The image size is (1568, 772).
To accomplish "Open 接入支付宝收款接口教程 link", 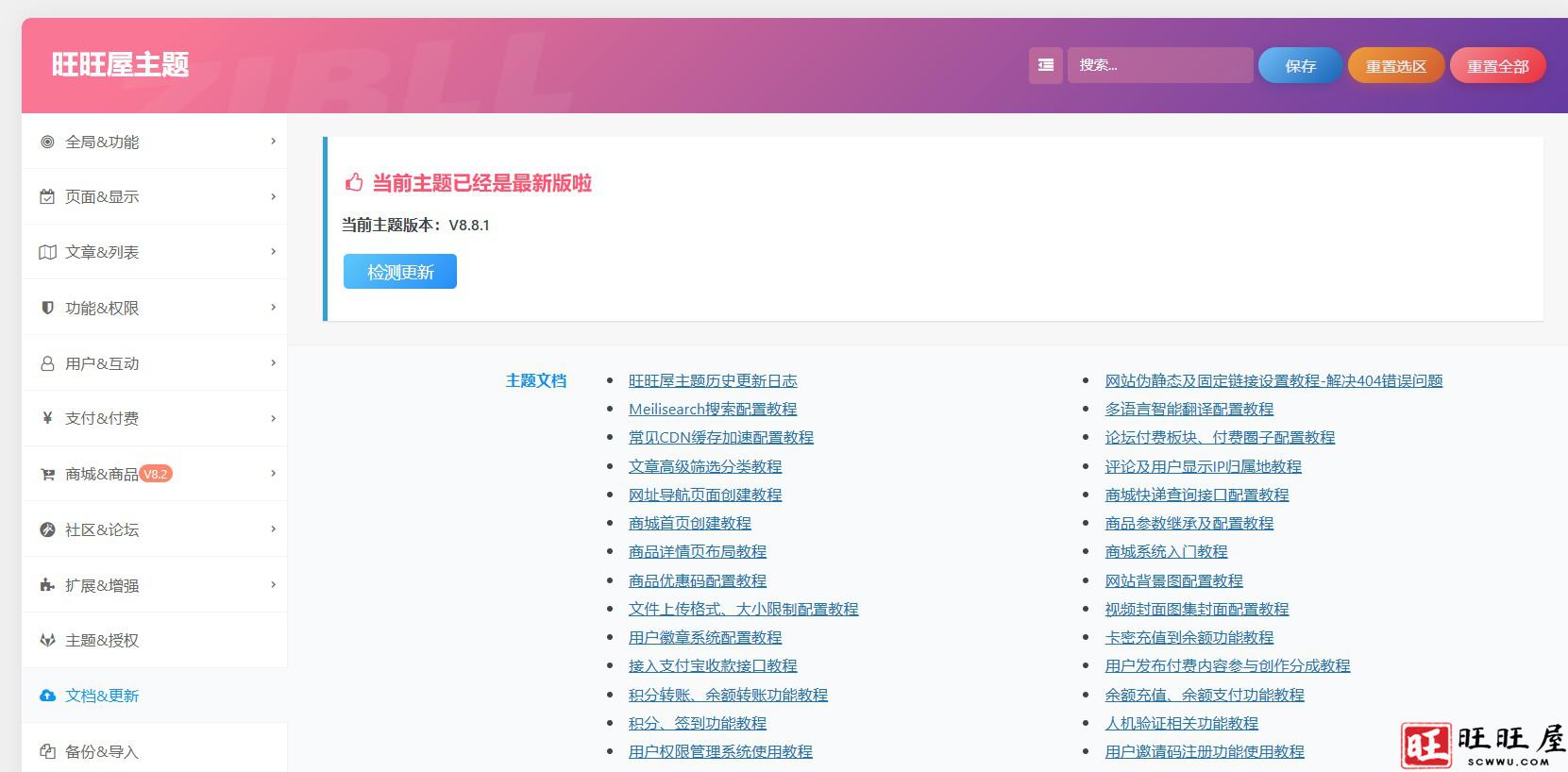I will [713, 665].
